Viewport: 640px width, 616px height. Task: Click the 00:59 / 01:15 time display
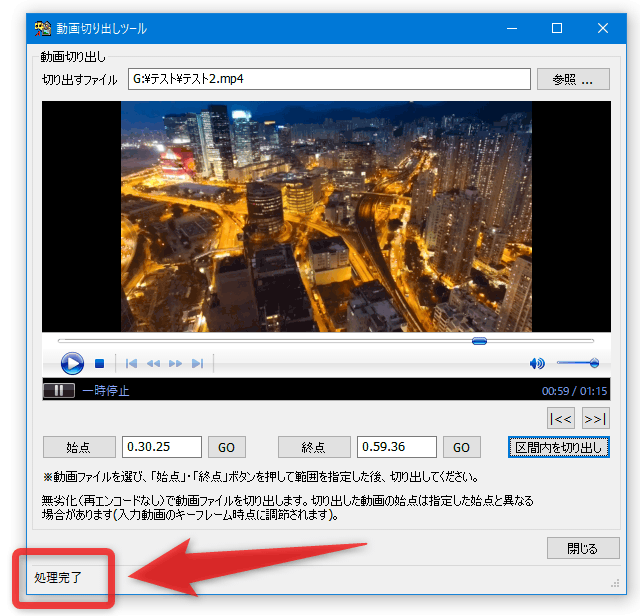[x=574, y=391]
